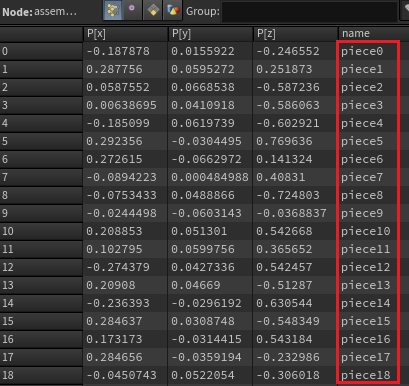This screenshot has width=409, height=386.
Task: Show Detail attributes in spreadsheet
Action: pyautogui.click(x=173, y=10)
